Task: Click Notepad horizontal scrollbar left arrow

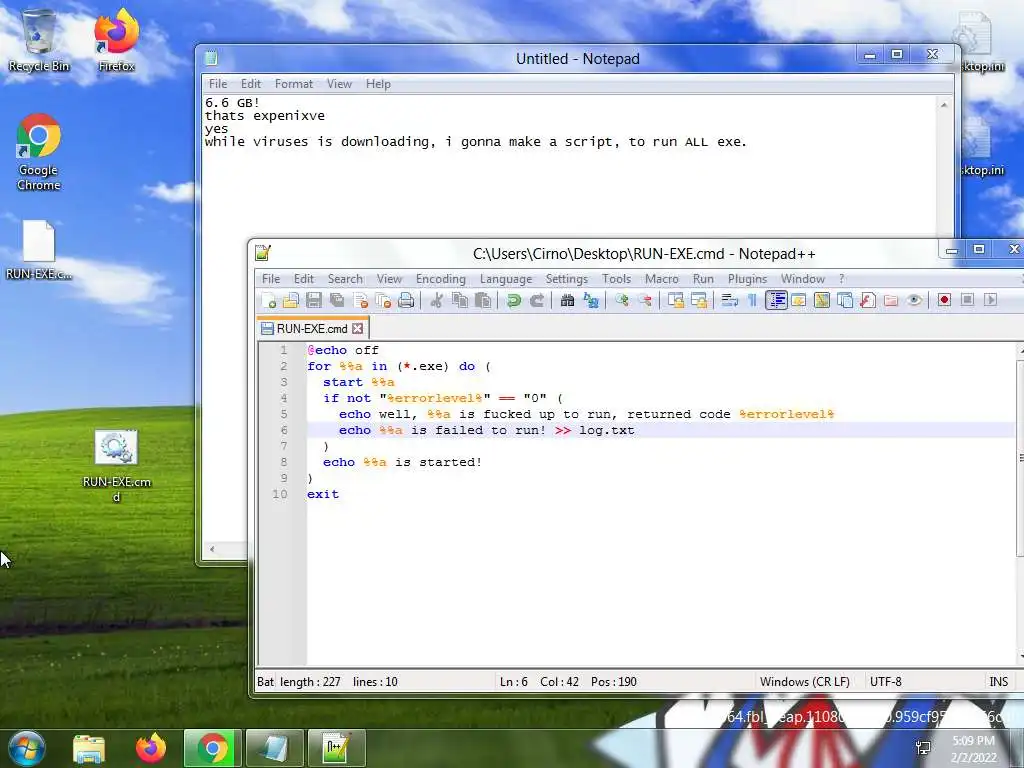Action: [212, 550]
